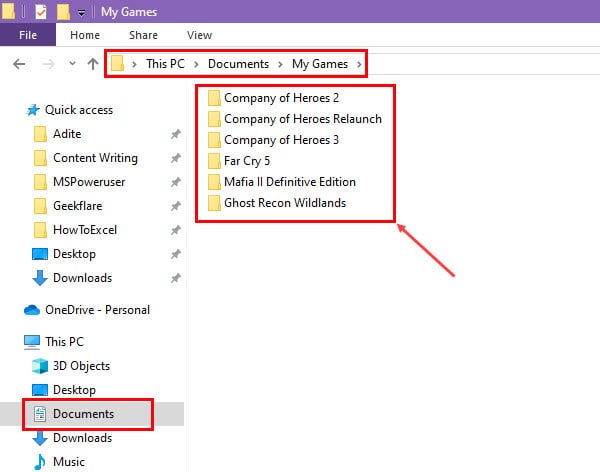600x472 pixels.
Task: Switch to the Home ribbon tab
Action: point(85,35)
